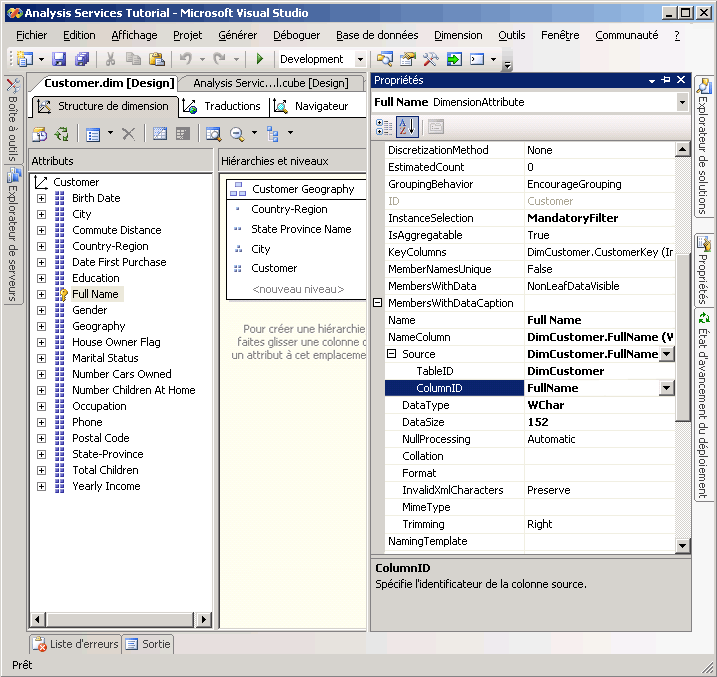Toggle auto-hide pin on Propriétés panel
Viewport: 717px width, 677px height.
point(666,80)
